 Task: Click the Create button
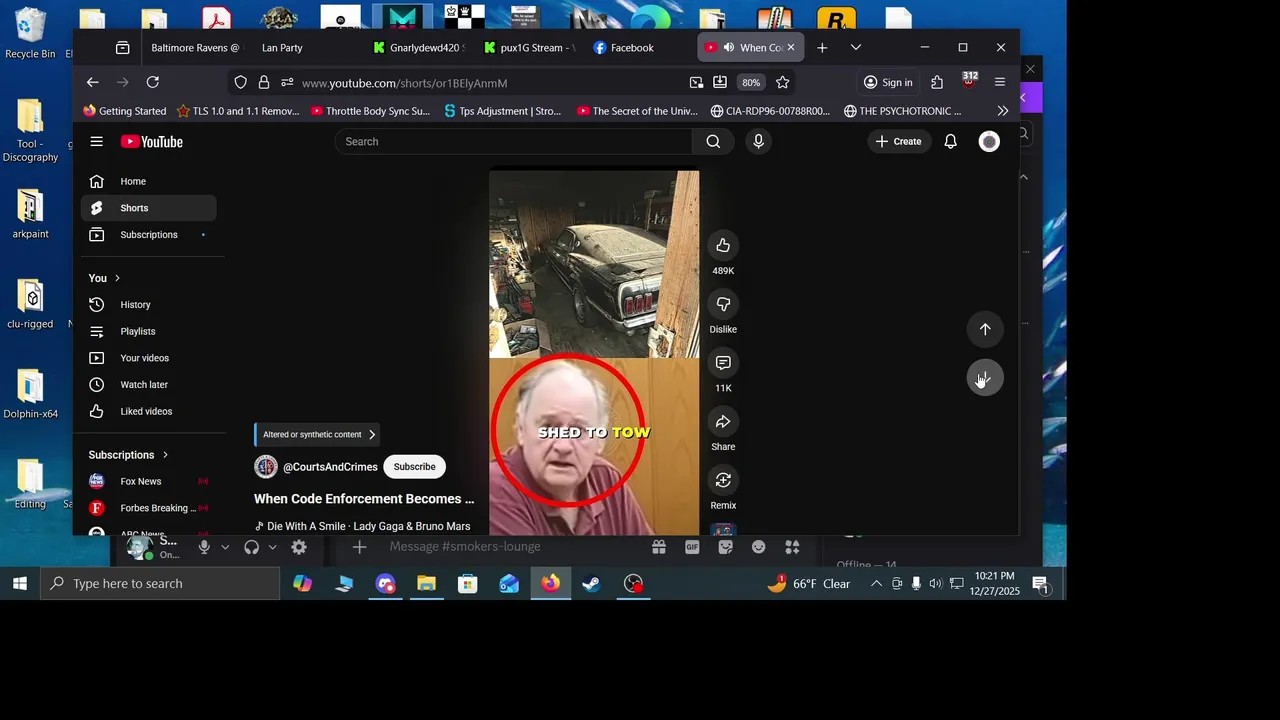tap(898, 142)
